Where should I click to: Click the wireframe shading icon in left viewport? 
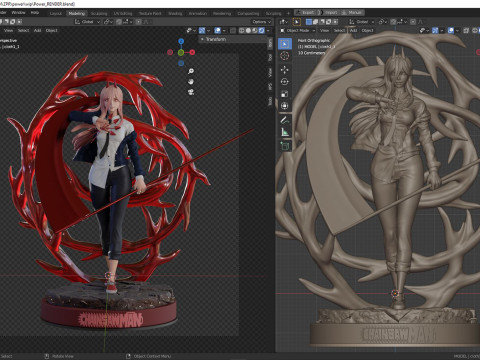click(x=242, y=30)
